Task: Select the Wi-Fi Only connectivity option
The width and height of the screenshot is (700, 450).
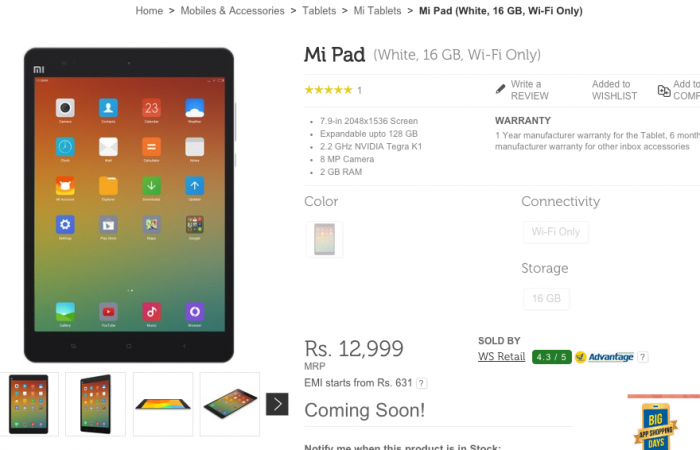Action: 556,232
